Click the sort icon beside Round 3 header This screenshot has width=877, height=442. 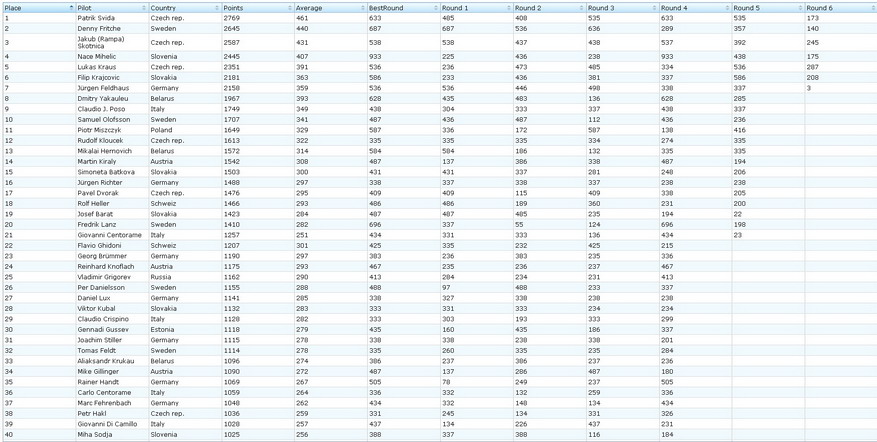[x=655, y=8]
